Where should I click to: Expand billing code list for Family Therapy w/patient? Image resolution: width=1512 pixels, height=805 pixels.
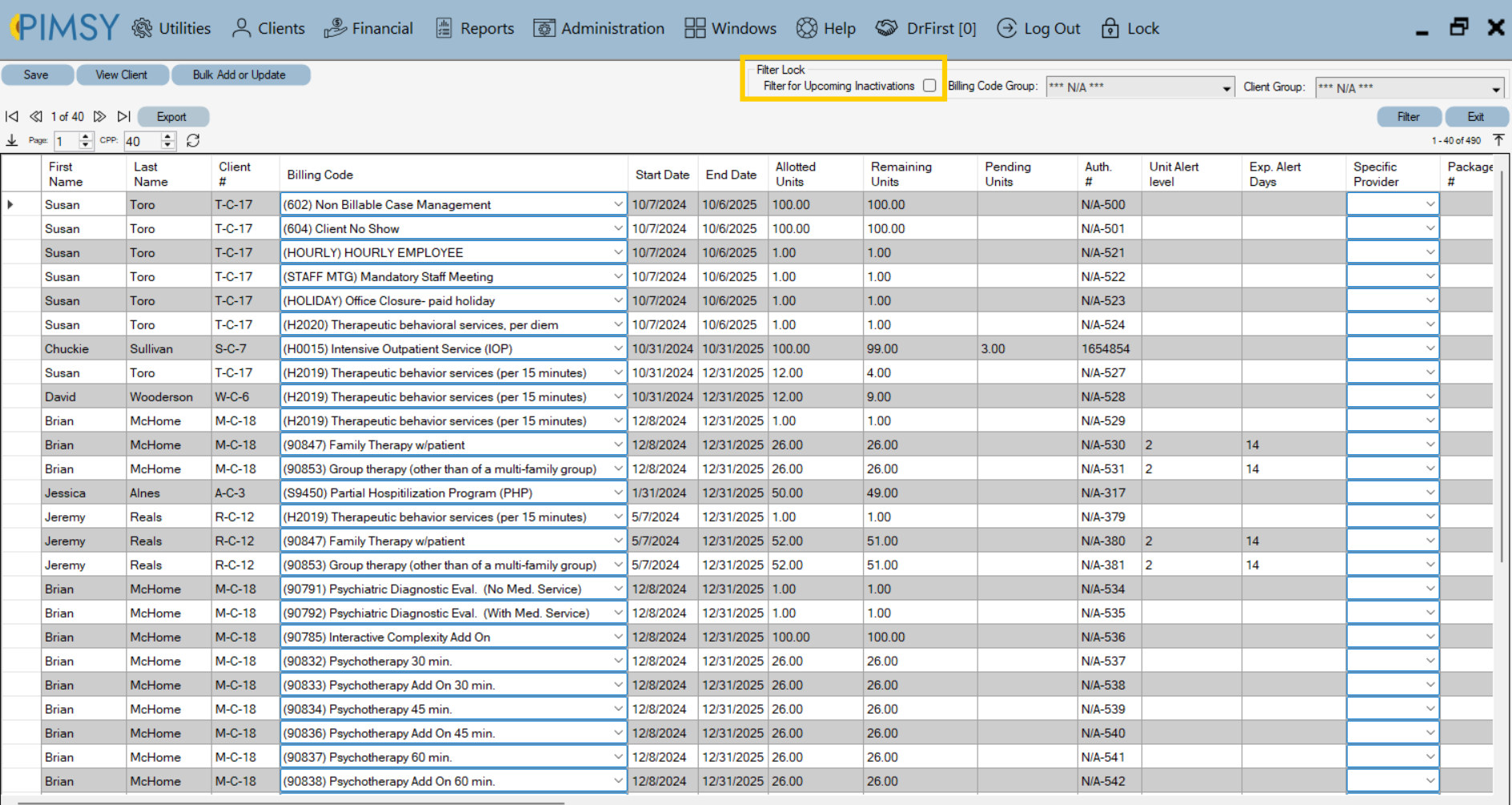(618, 445)
